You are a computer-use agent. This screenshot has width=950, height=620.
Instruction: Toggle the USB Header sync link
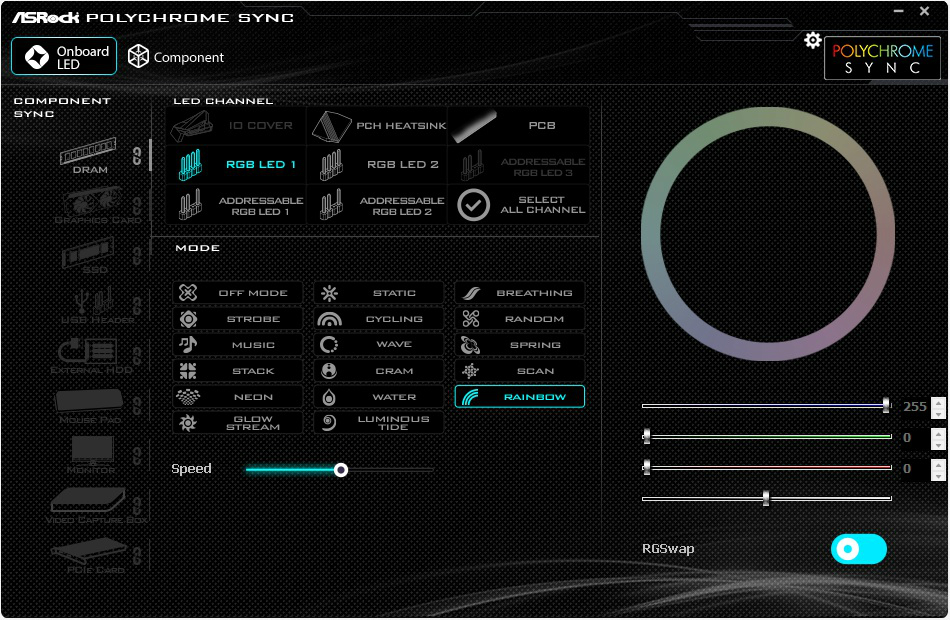(137, 306)
